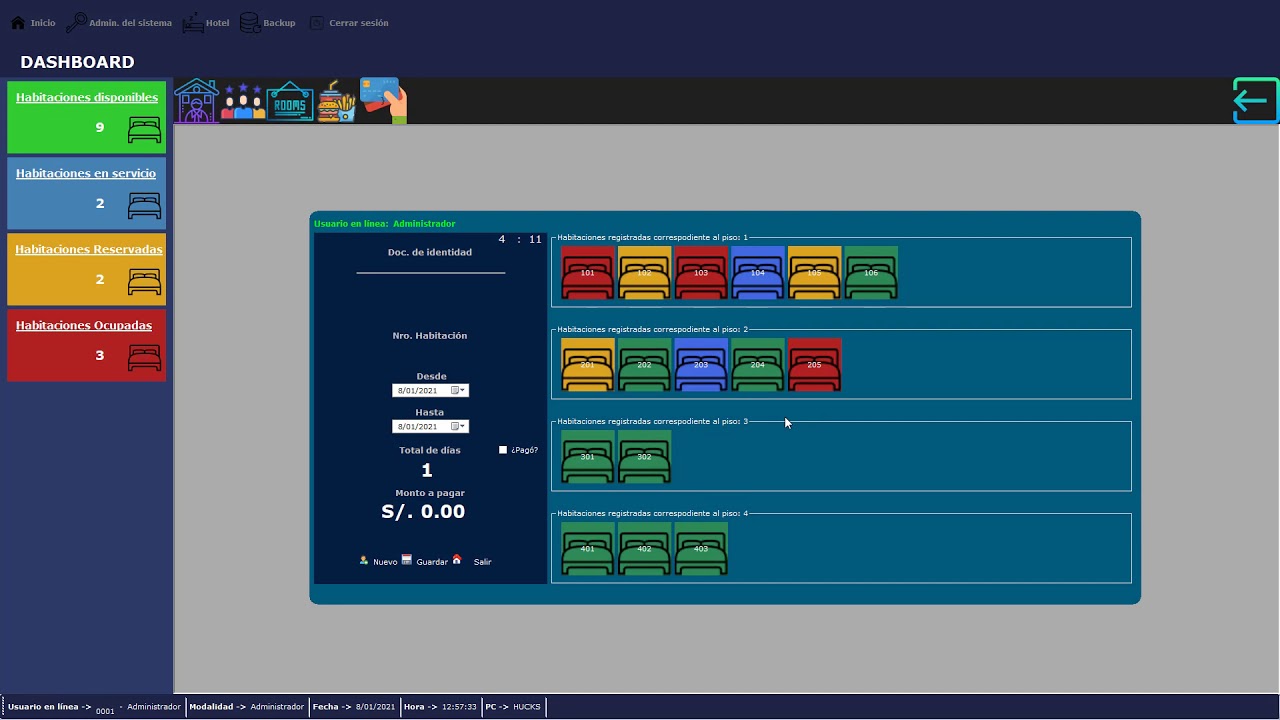
Task: Open Habitaciones Reservadas link
Action: [x=89, y=250]
